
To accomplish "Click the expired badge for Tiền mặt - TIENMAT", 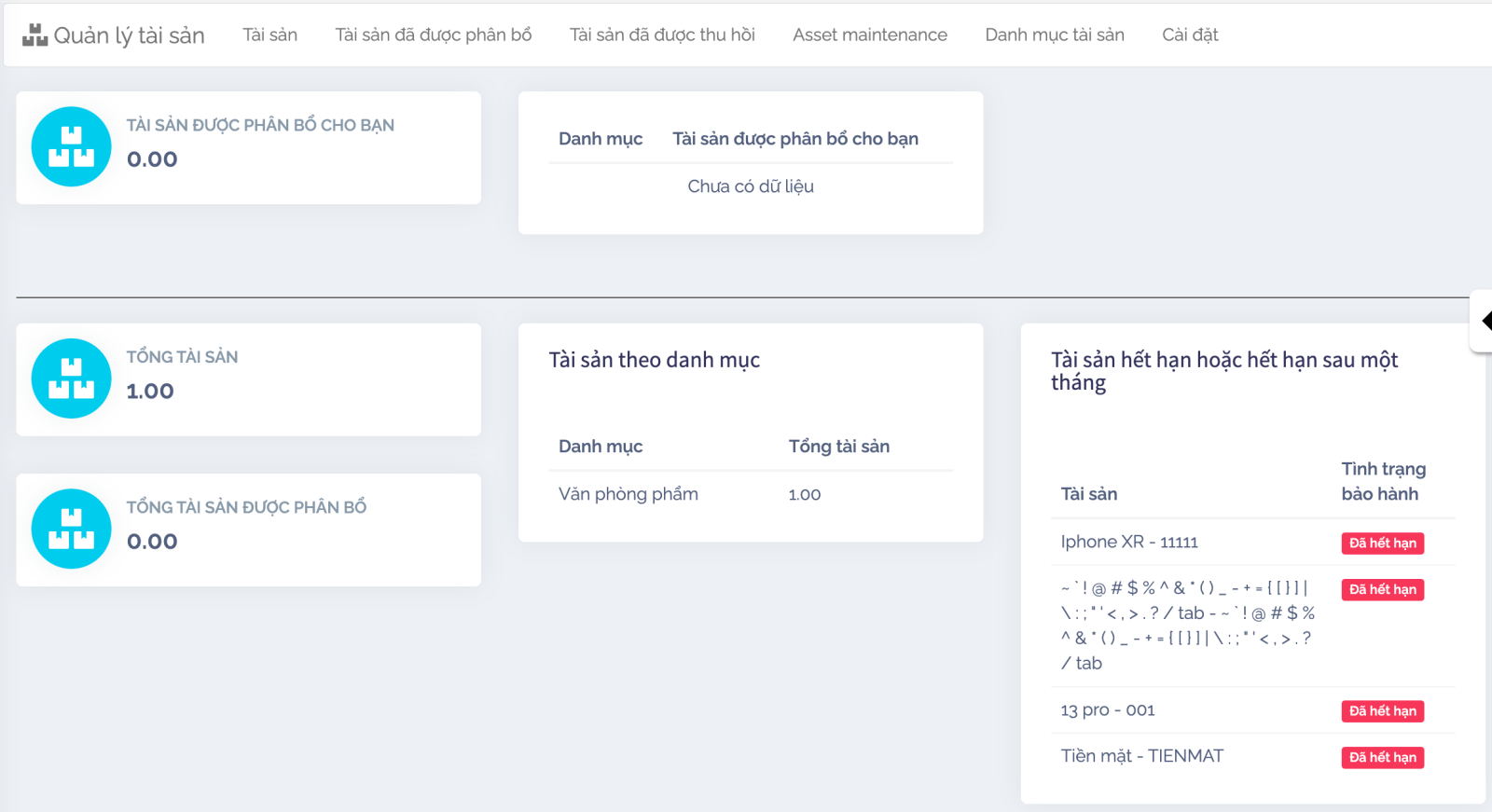I will [x=1382, y=758].
